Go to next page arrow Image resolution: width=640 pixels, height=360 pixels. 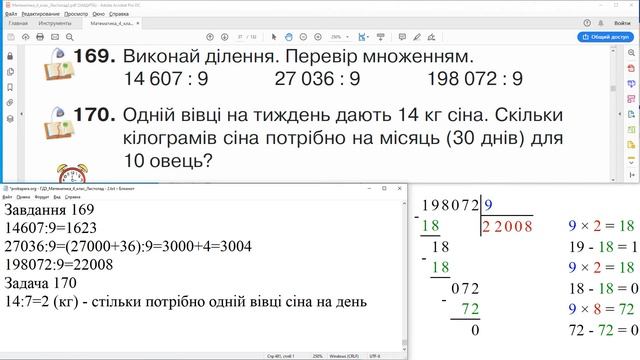224,37
